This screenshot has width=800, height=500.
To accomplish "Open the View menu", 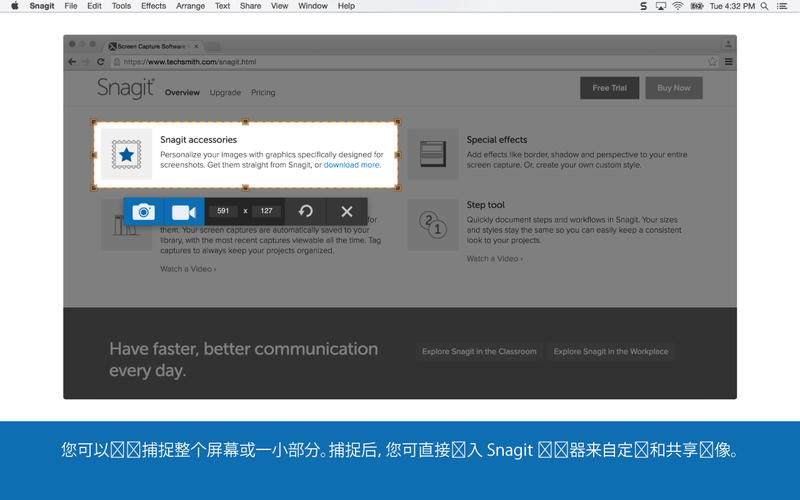I will point(280,6).
